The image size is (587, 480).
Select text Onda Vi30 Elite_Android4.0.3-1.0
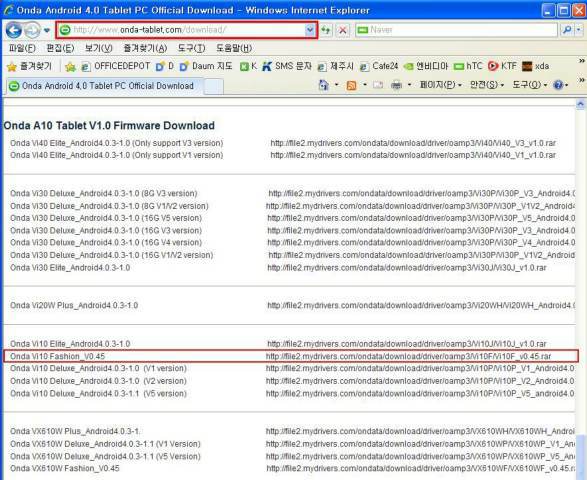pos(70,268)
